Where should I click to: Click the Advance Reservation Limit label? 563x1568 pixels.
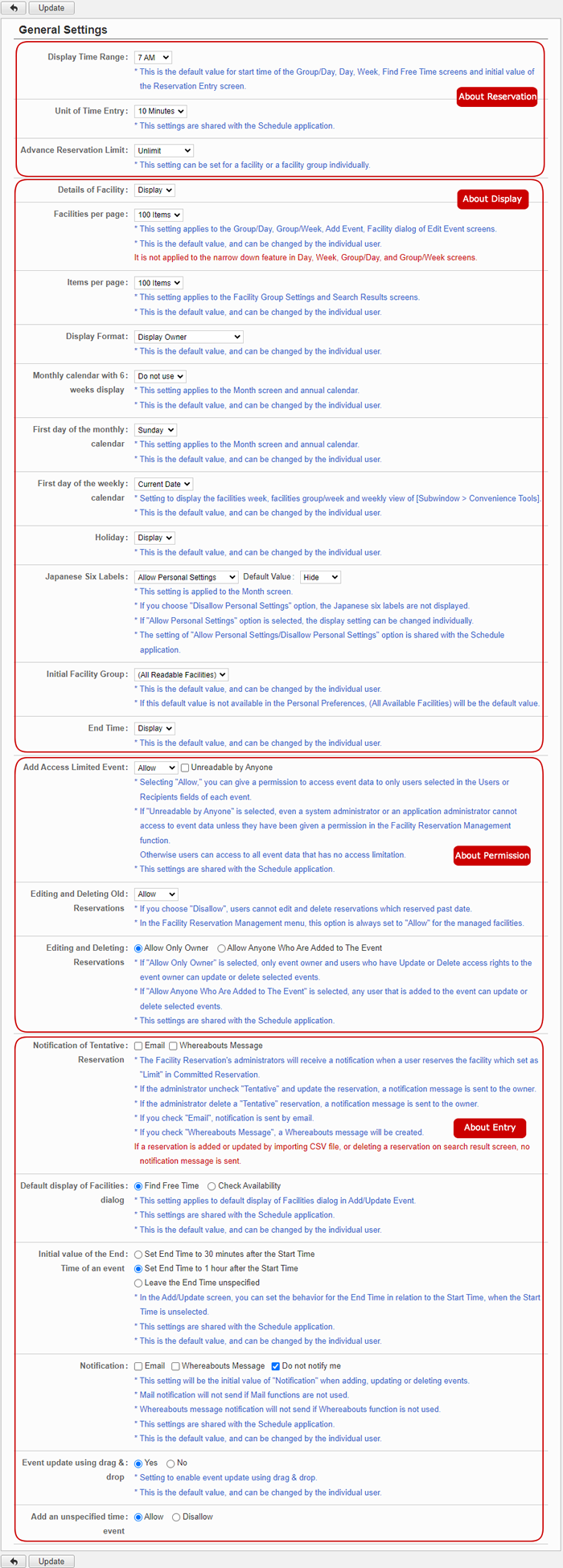(75, 149)
